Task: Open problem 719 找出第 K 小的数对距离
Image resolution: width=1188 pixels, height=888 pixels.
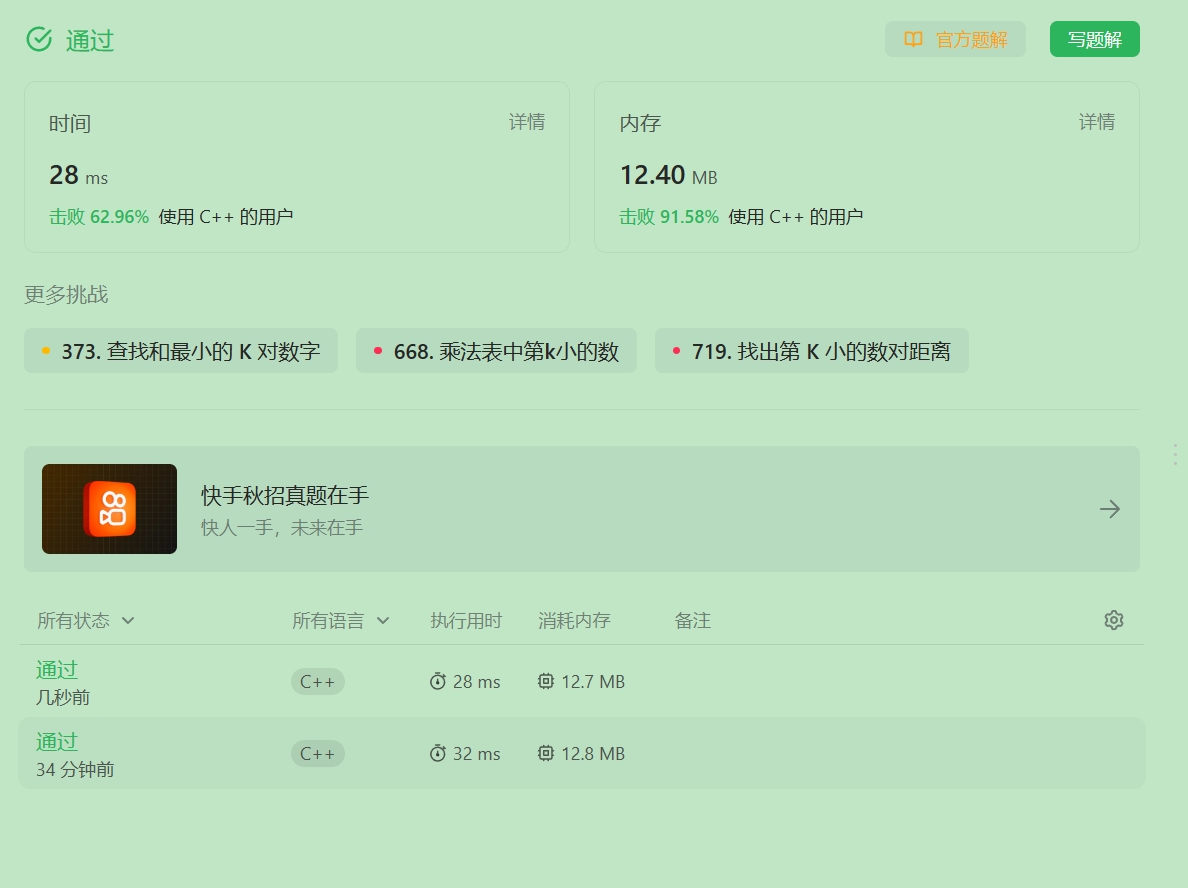Action: [811, 351]
